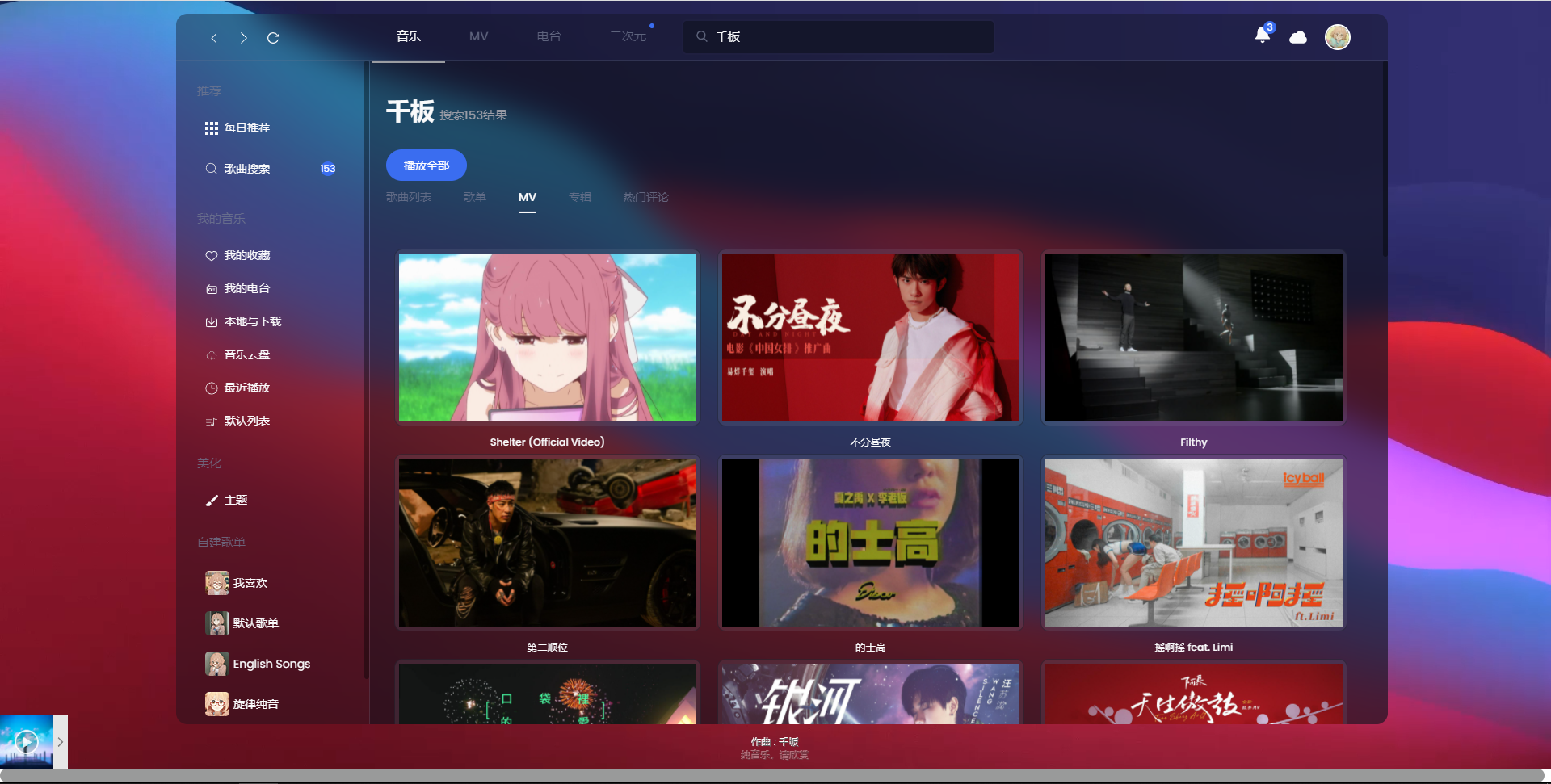This screenshot has width=1551, height=784.
Task: Go back with the left arrow icon
Action: tap(214, 38)
